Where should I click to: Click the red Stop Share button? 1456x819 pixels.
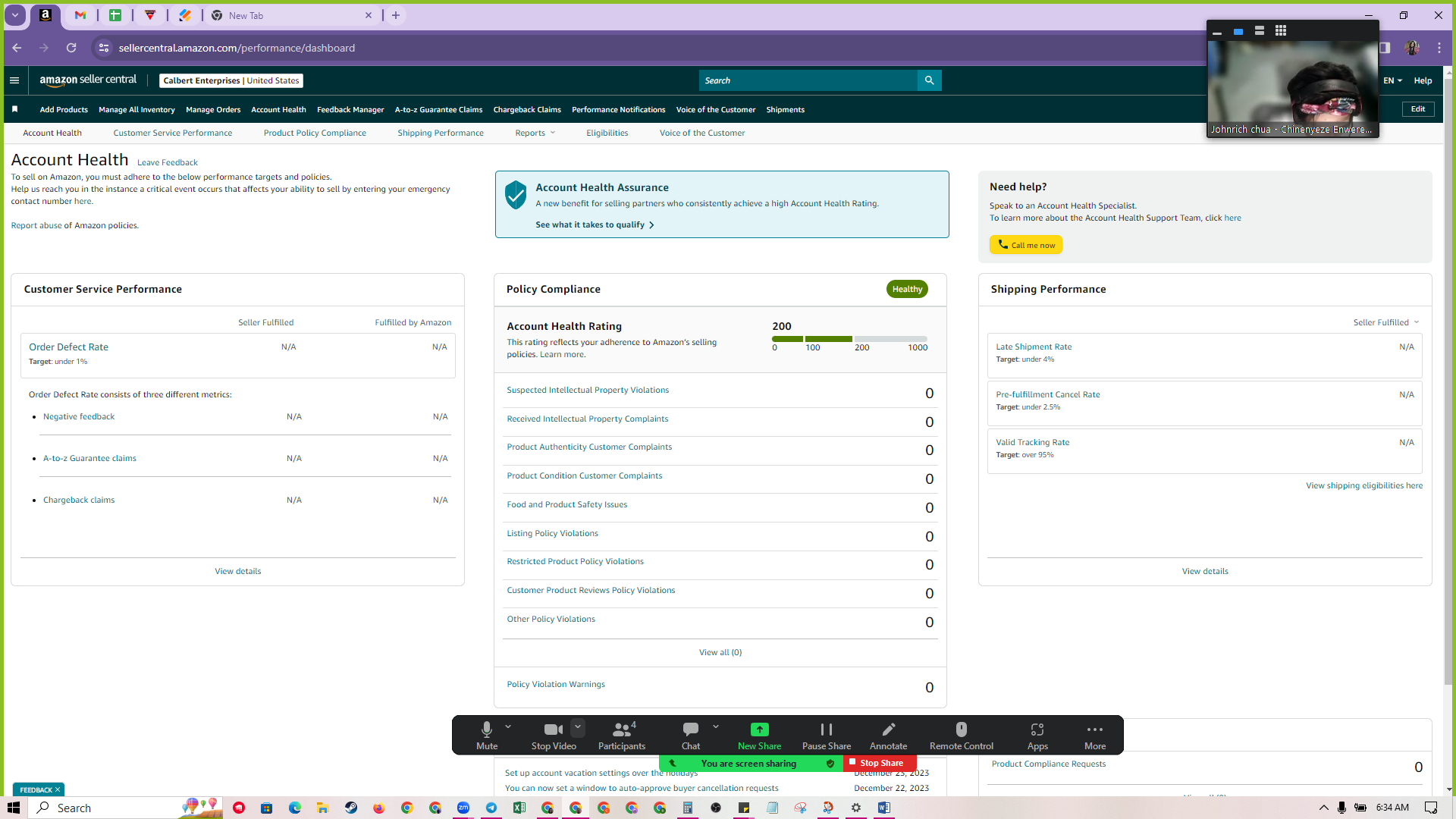click(880, 763)
